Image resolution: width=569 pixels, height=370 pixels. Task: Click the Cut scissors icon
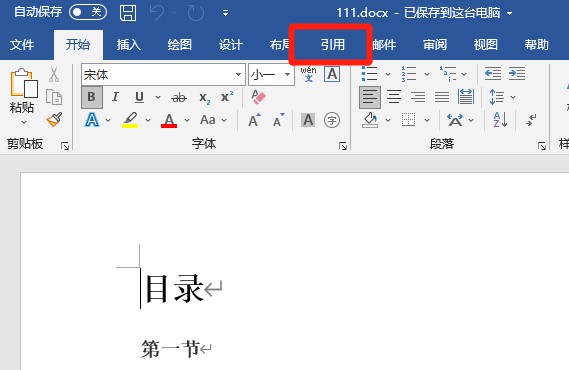(54, 74)
